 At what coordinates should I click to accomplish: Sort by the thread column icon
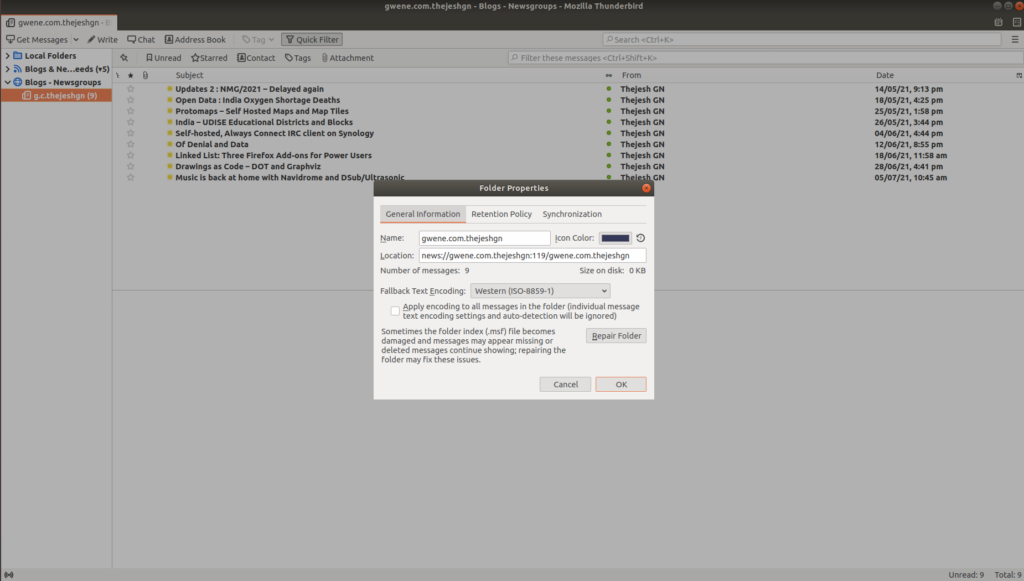click(x=118, y=75)
